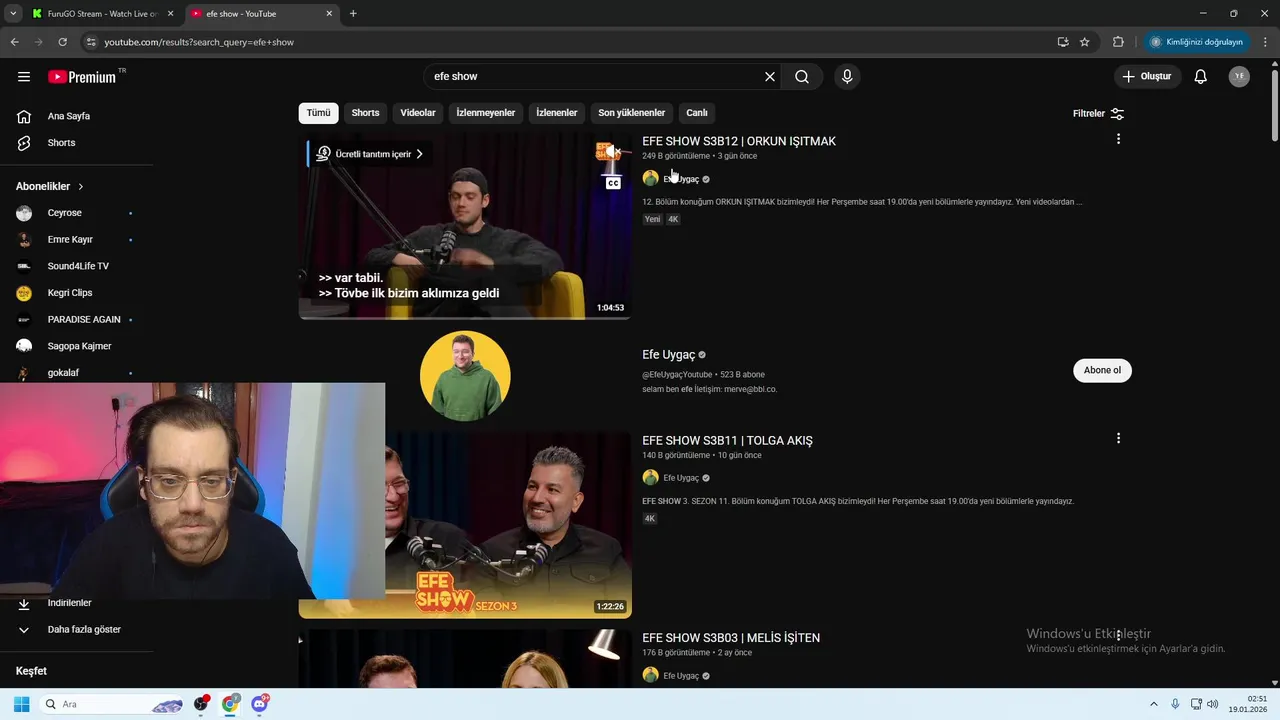Open Discord from the taskbar

[x=260, y=704]
